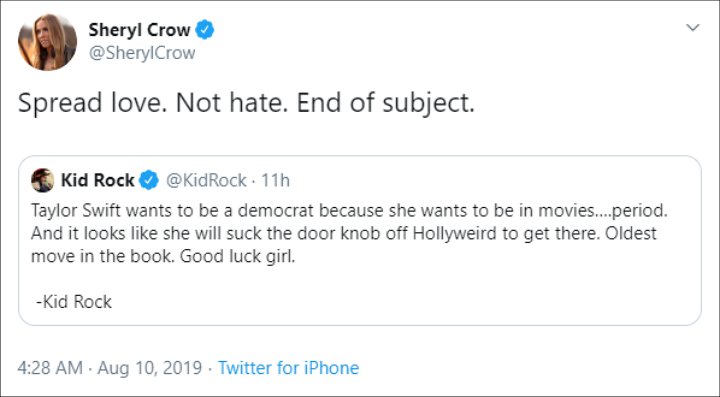This screenshot has height=397, width=720.
Task: Open the quoted Kid Rock tweet text
Action: [349, 233]
